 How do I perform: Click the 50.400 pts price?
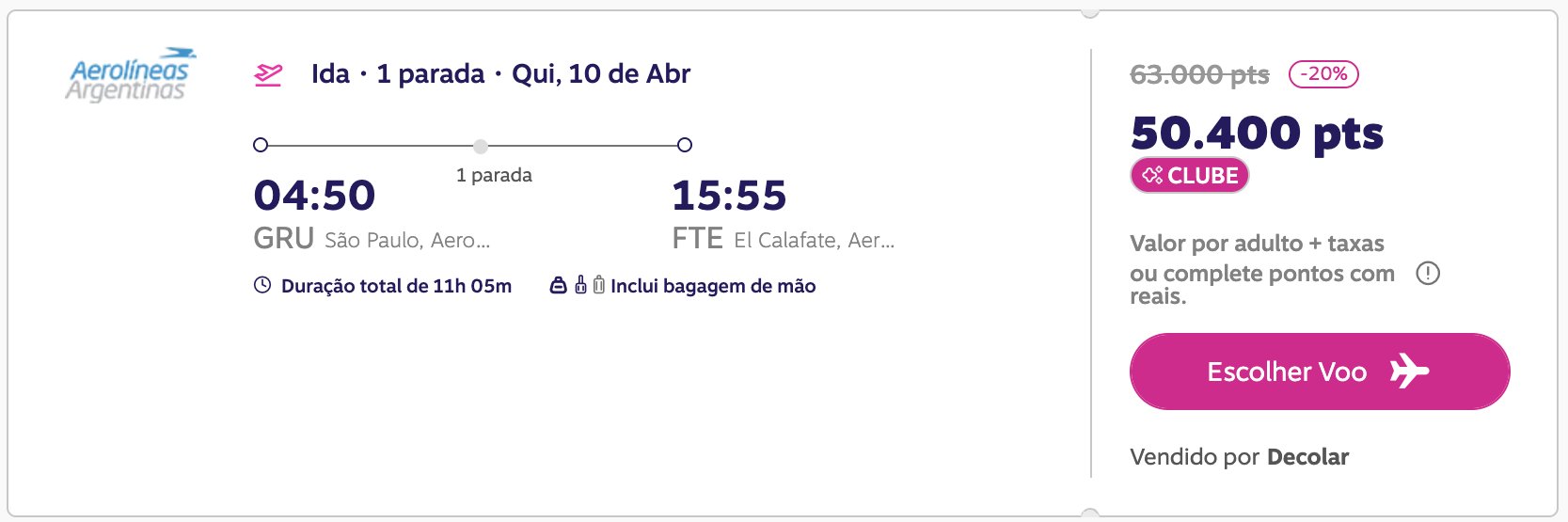click(x=1257, y=133)
